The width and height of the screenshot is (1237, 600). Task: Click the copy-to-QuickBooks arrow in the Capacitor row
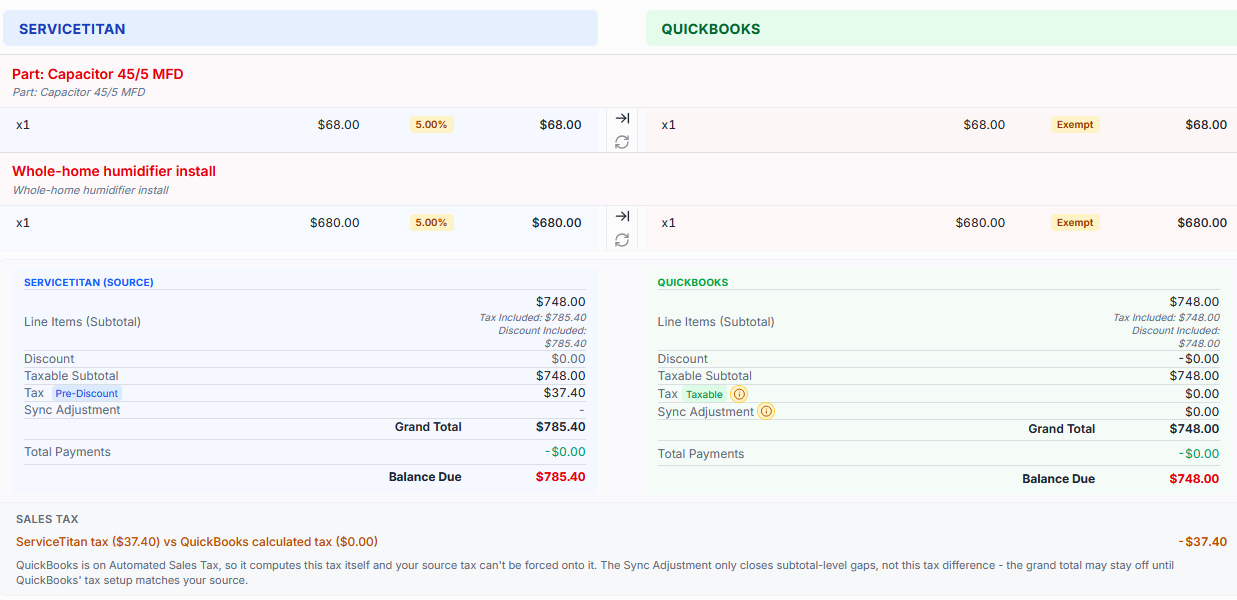click(x=622, y=118)
